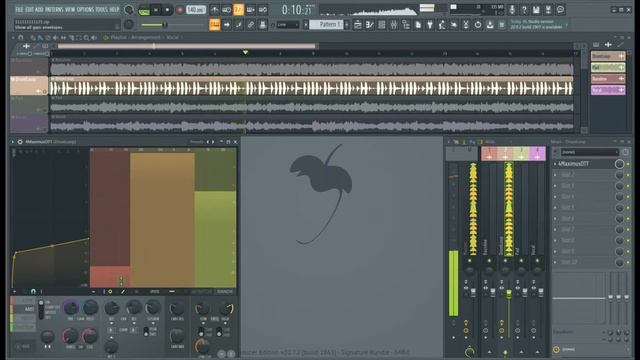Click the recording microphone icon at top right
Viewport: 640px width, 360px height.
[x=512, y=9]
